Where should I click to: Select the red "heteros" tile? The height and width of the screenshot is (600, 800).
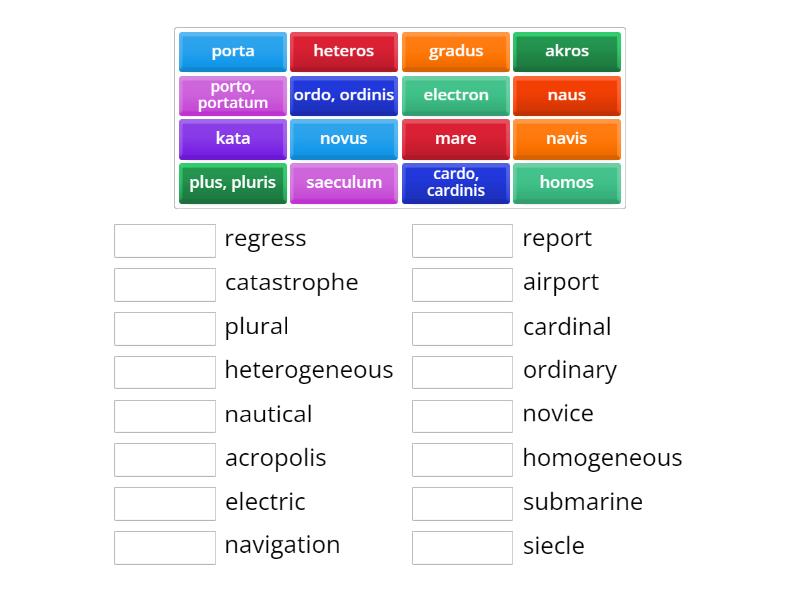(344, 51)
